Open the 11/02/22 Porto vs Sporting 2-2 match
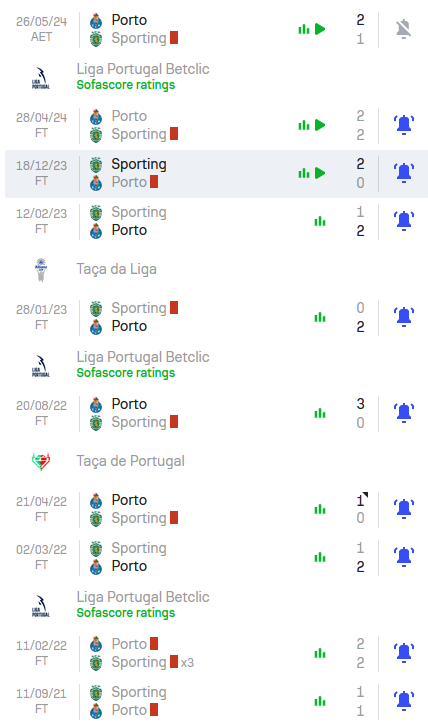This screenshot has width=428, height=727. tap(214, 653)
